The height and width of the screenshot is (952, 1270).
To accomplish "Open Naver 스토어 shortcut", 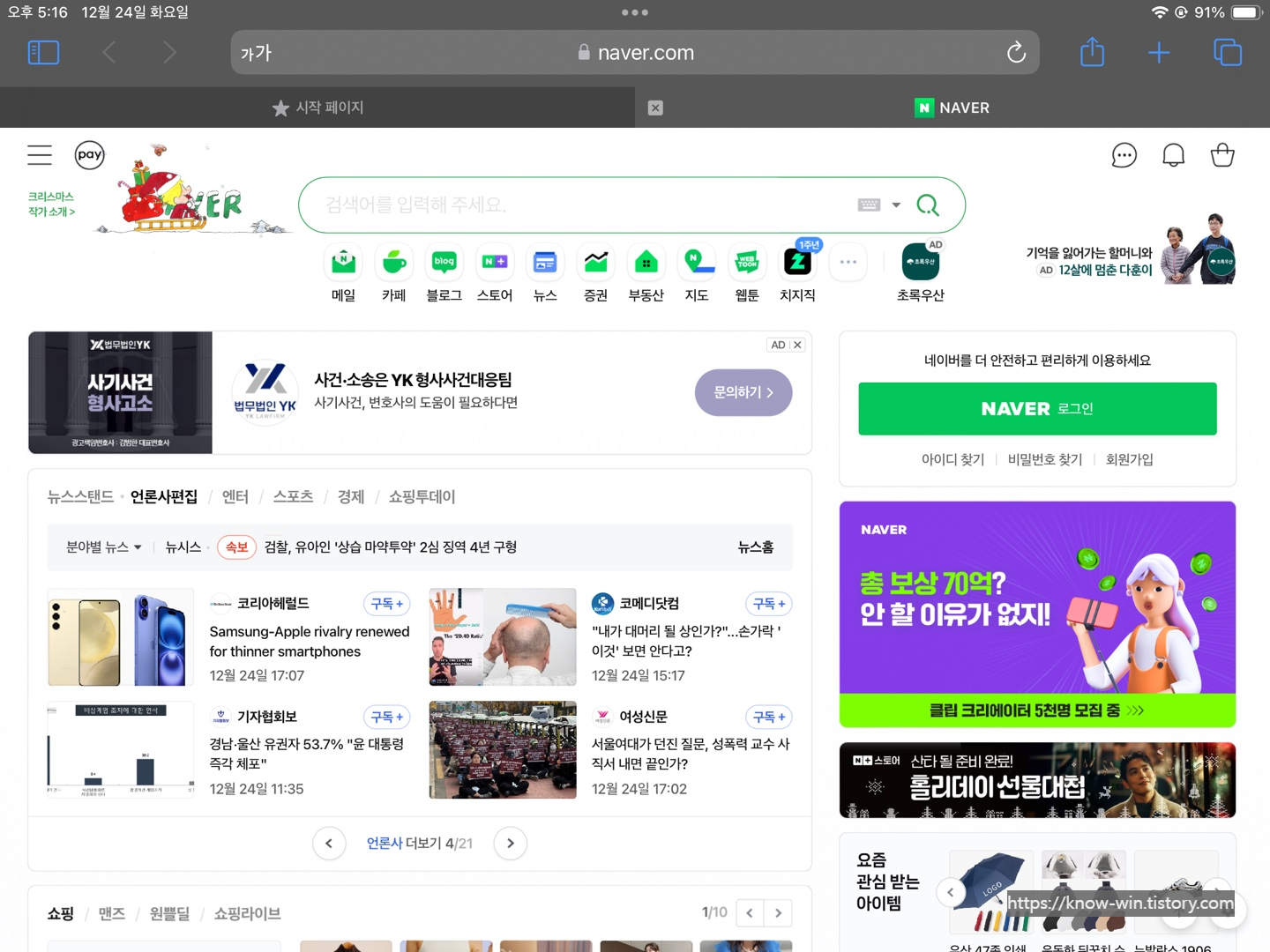I will point(495,273).
